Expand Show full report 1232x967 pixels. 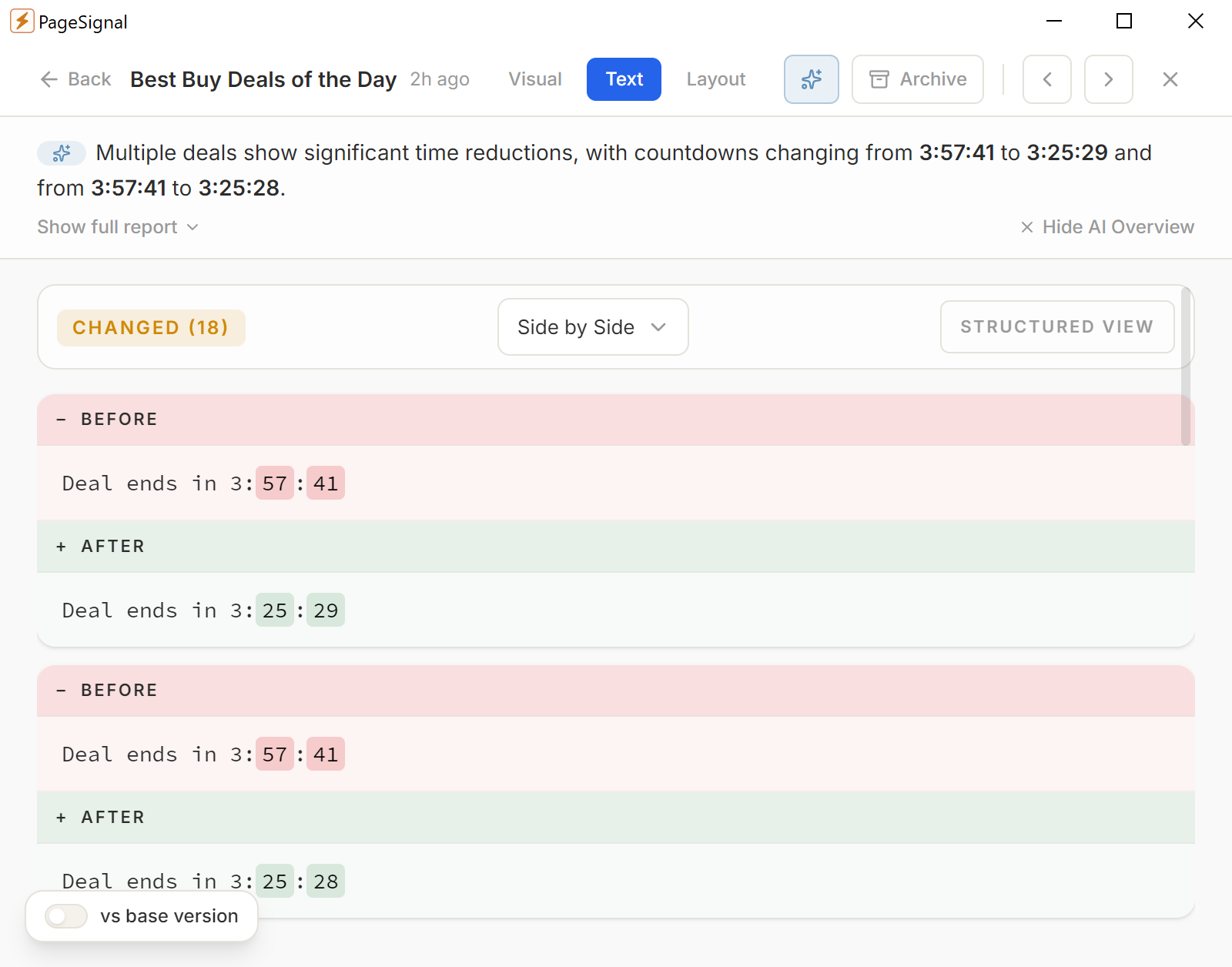click(118, 227)
